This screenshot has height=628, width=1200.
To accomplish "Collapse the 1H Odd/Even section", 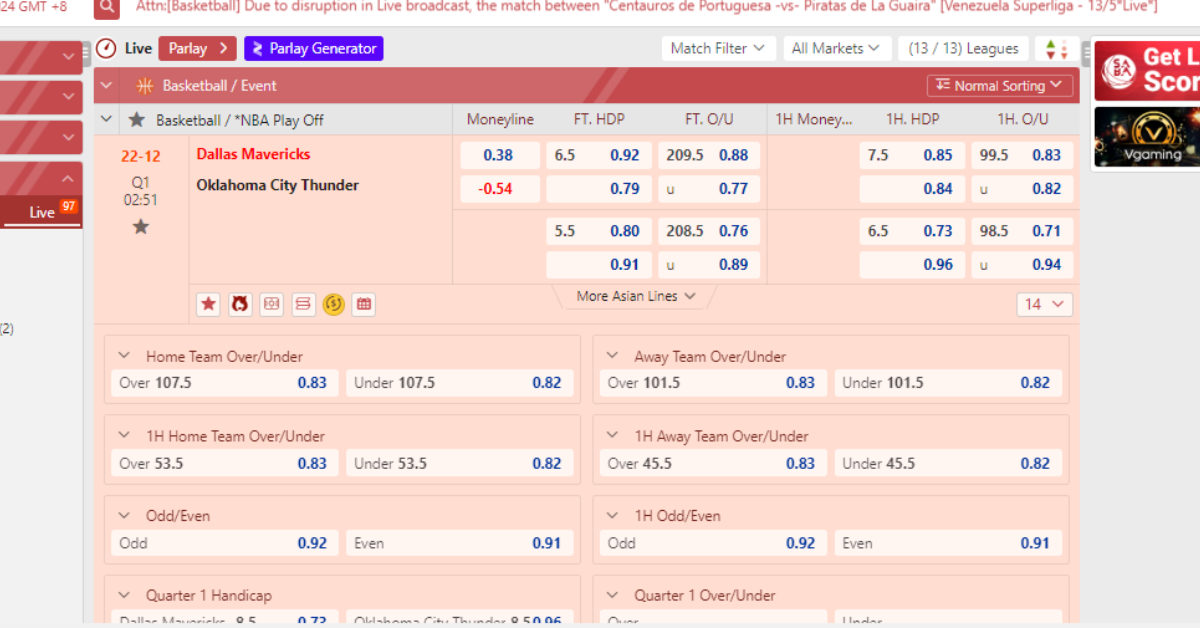I will [613, 516].
